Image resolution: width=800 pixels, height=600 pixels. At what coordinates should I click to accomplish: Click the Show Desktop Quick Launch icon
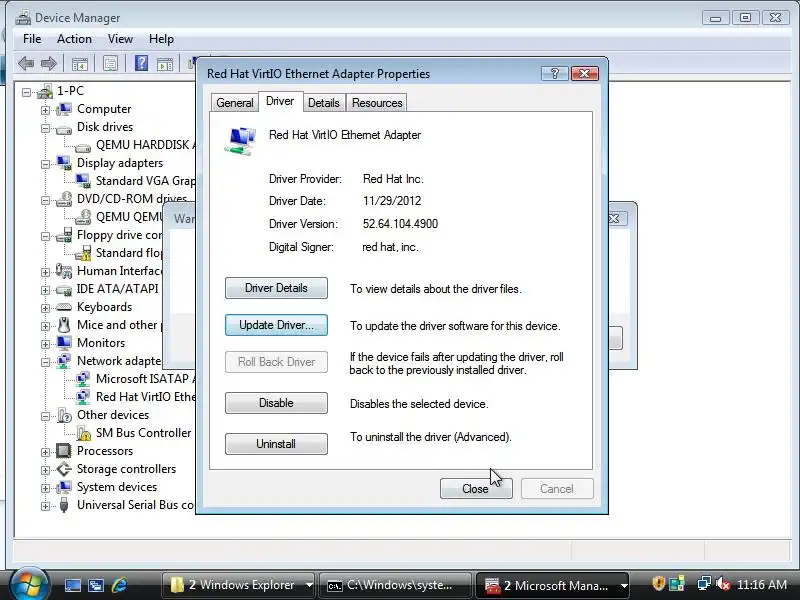pos(72,585)
